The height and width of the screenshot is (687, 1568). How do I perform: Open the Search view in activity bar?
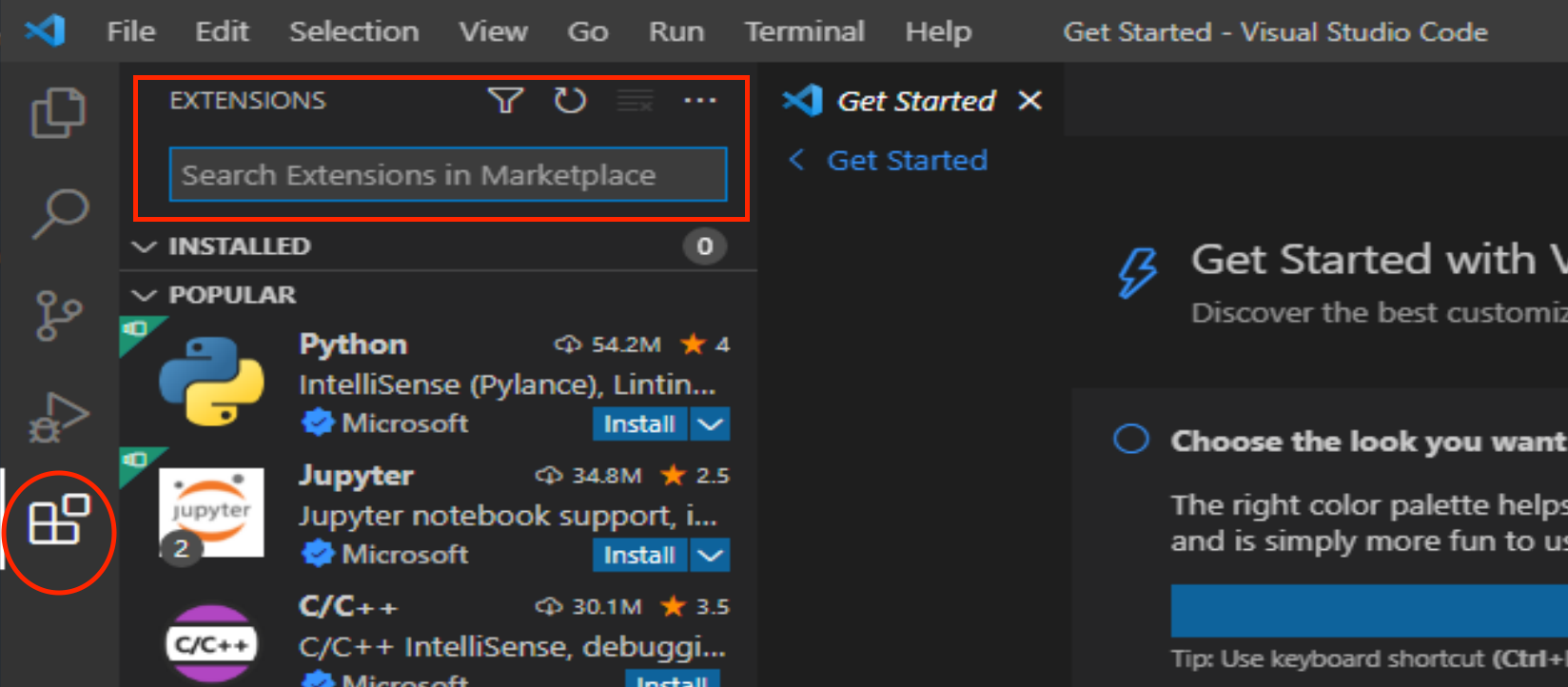(x=60, y=213)
